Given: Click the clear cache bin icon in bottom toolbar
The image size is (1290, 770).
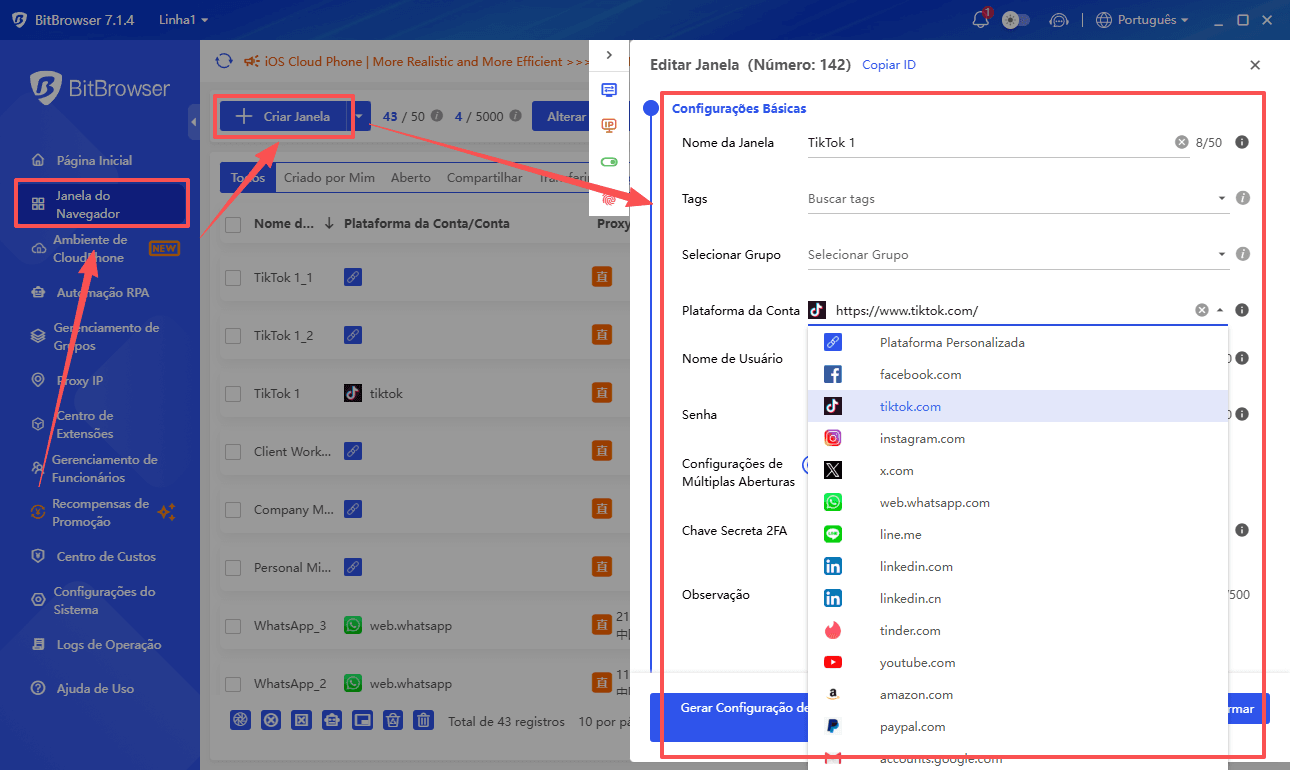Looking at the screenshot, I should 393,720.
